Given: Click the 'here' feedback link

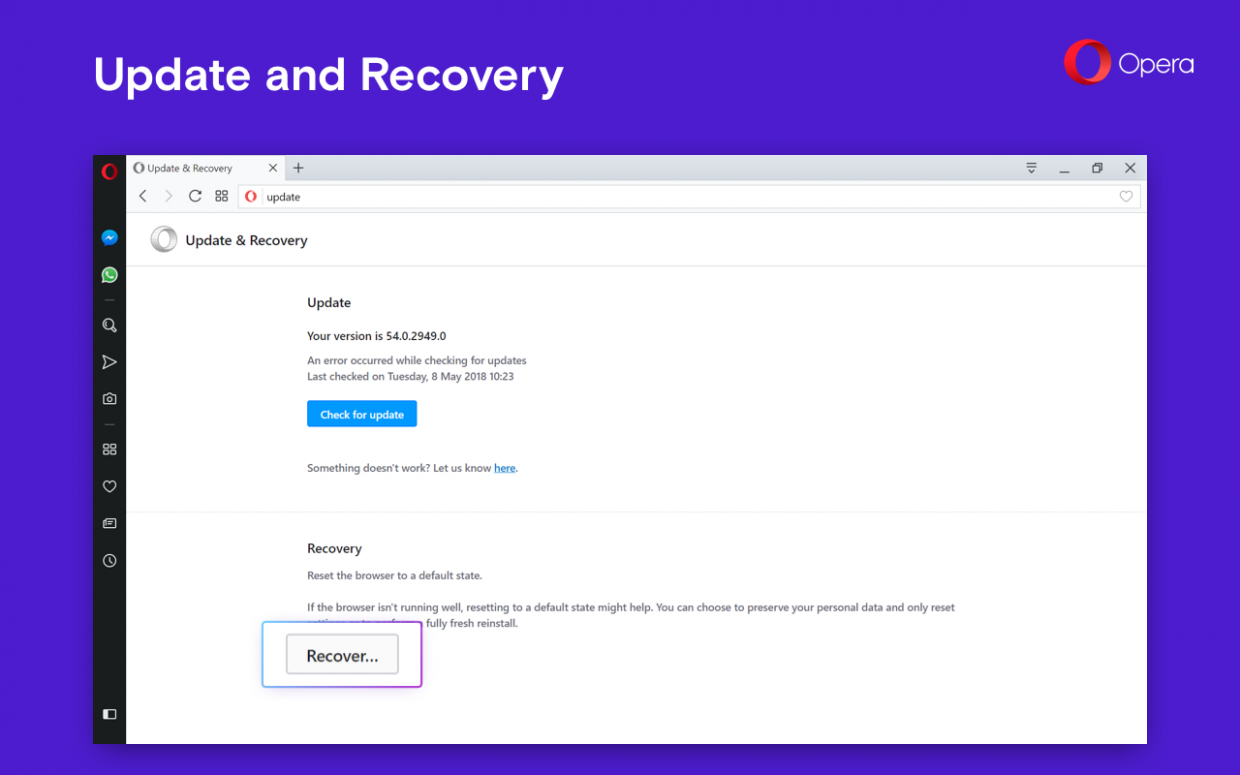Looking at the screenshot, I should click(505, 467).
